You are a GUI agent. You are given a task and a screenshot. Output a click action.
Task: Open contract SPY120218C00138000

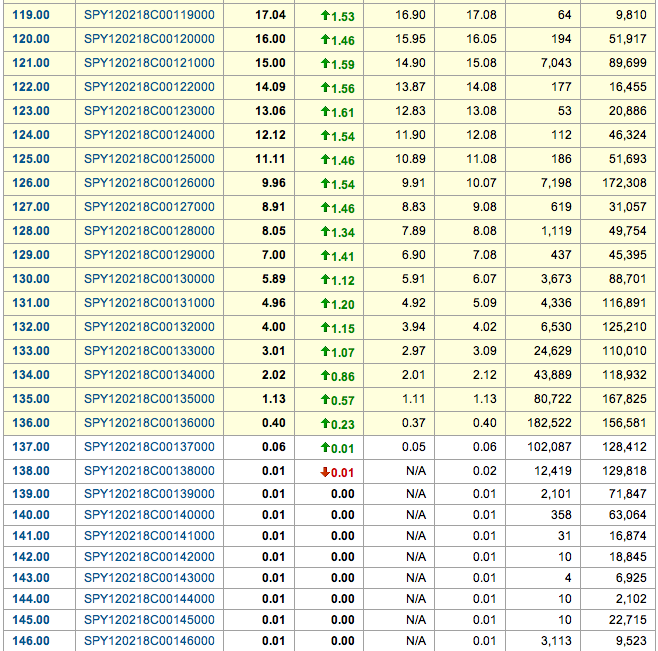pos(149,471)
